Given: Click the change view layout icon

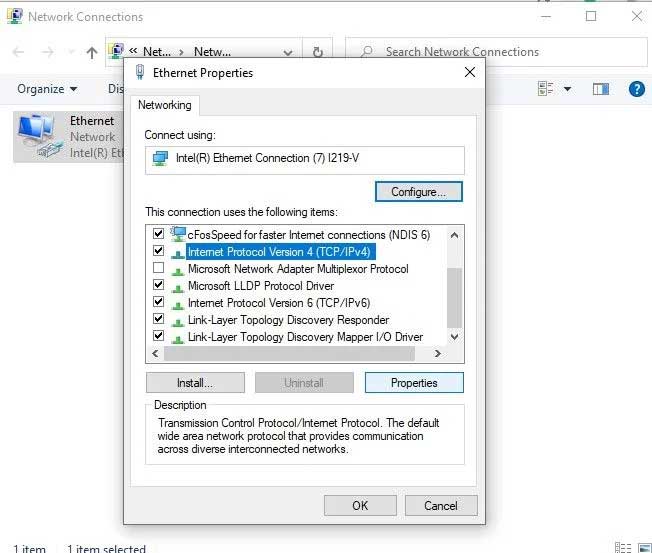Looking at the screenshot, I should tap(545, 89).
